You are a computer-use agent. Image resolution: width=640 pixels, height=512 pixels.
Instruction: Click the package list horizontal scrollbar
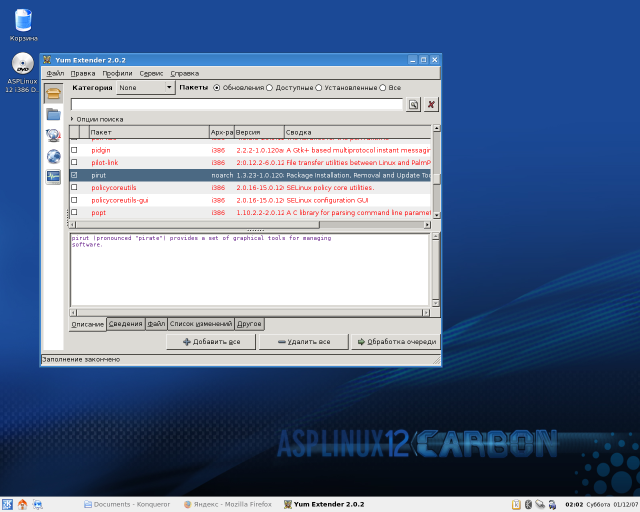tap(198, 225)
